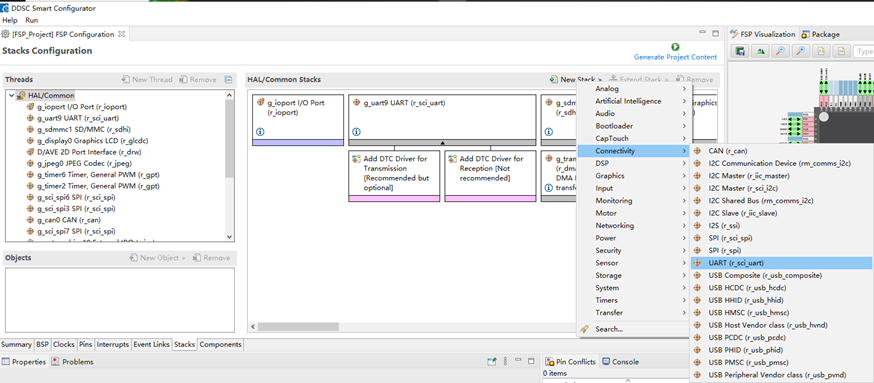Zoom in on the package view

[x=800, y=51]
